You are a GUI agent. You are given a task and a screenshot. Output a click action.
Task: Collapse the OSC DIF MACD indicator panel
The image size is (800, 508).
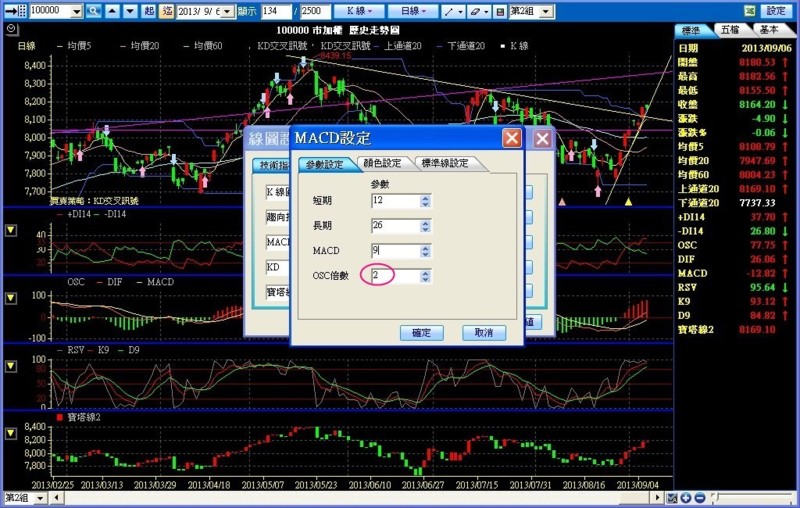coord(11,298)
